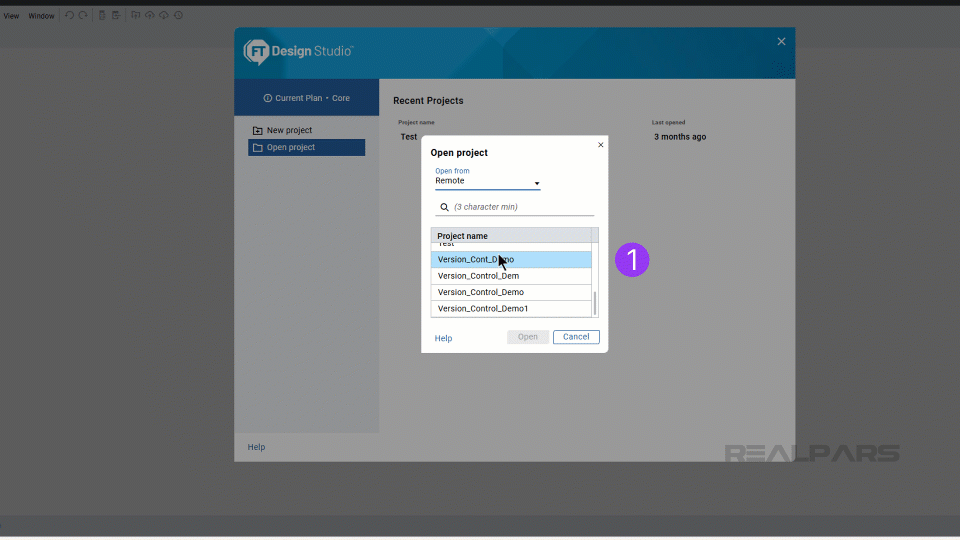
Task: Click the New project folder icon
Action: pyautogui.click(x=258, y=130)
